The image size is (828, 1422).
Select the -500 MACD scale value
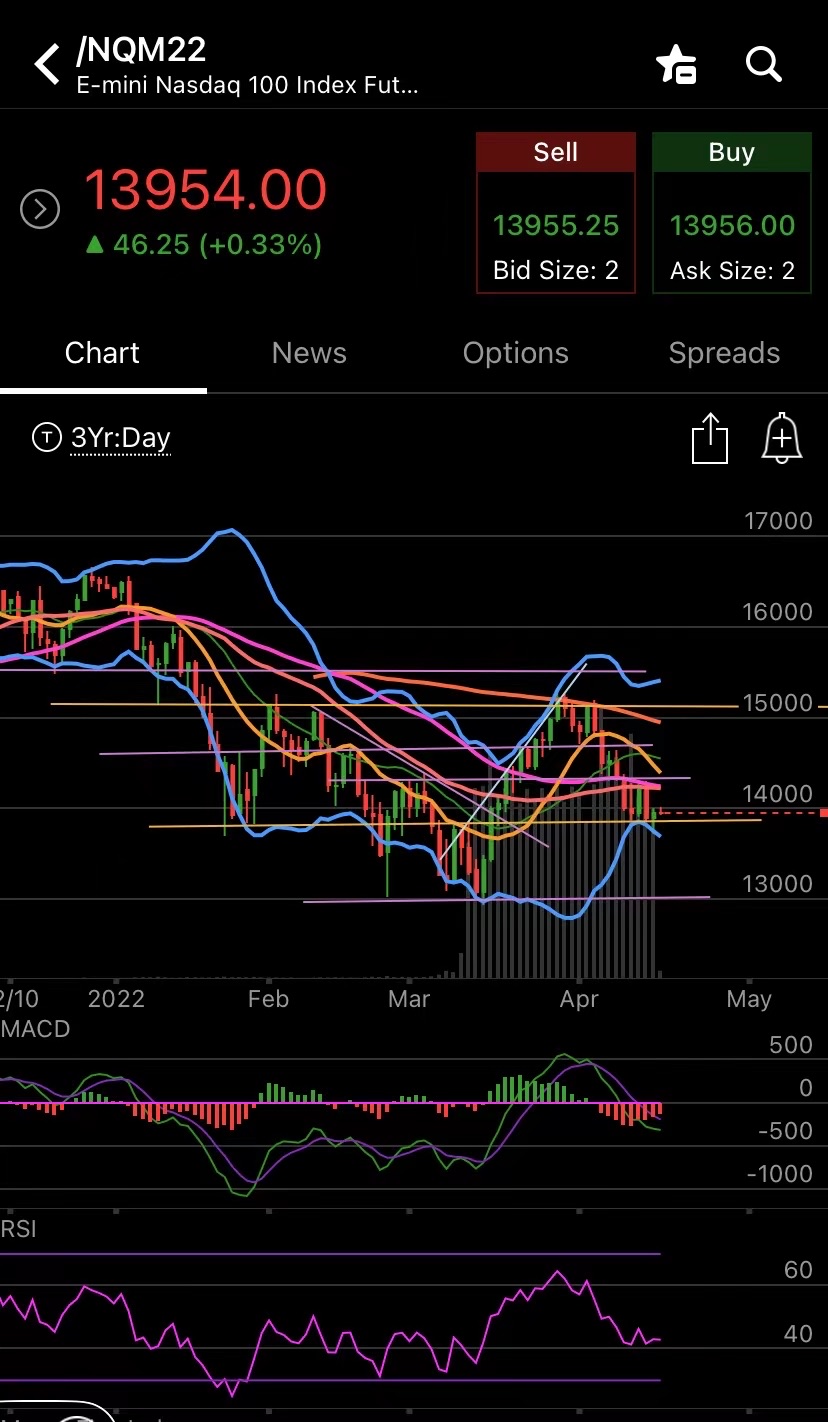785,1130
